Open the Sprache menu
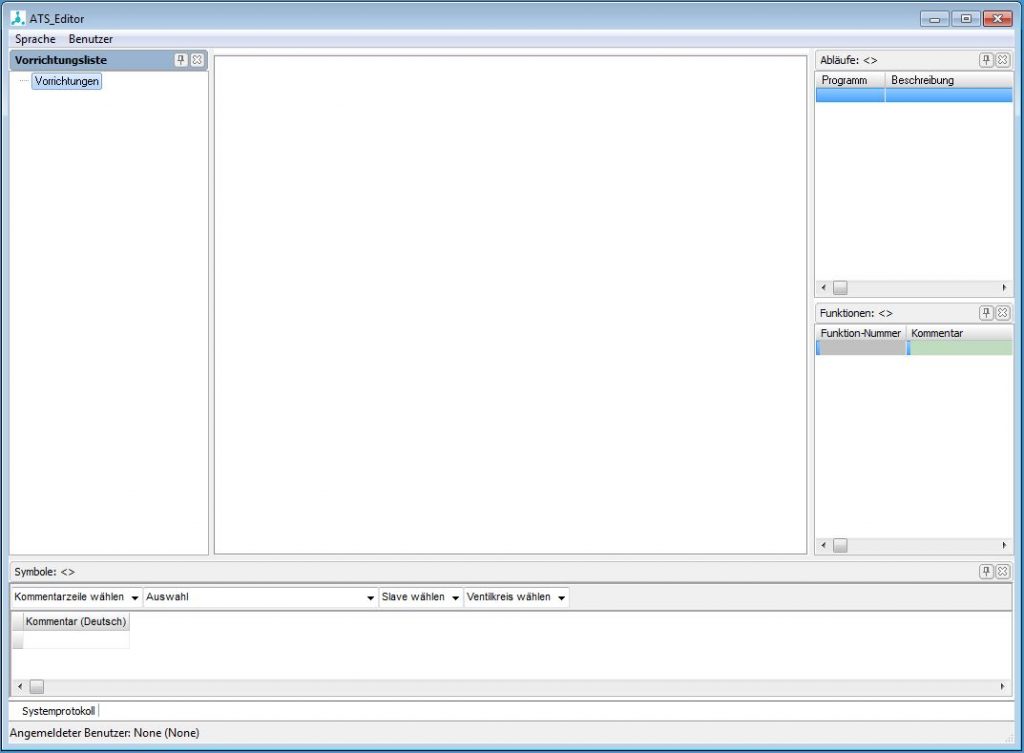 tap(33, 39)
